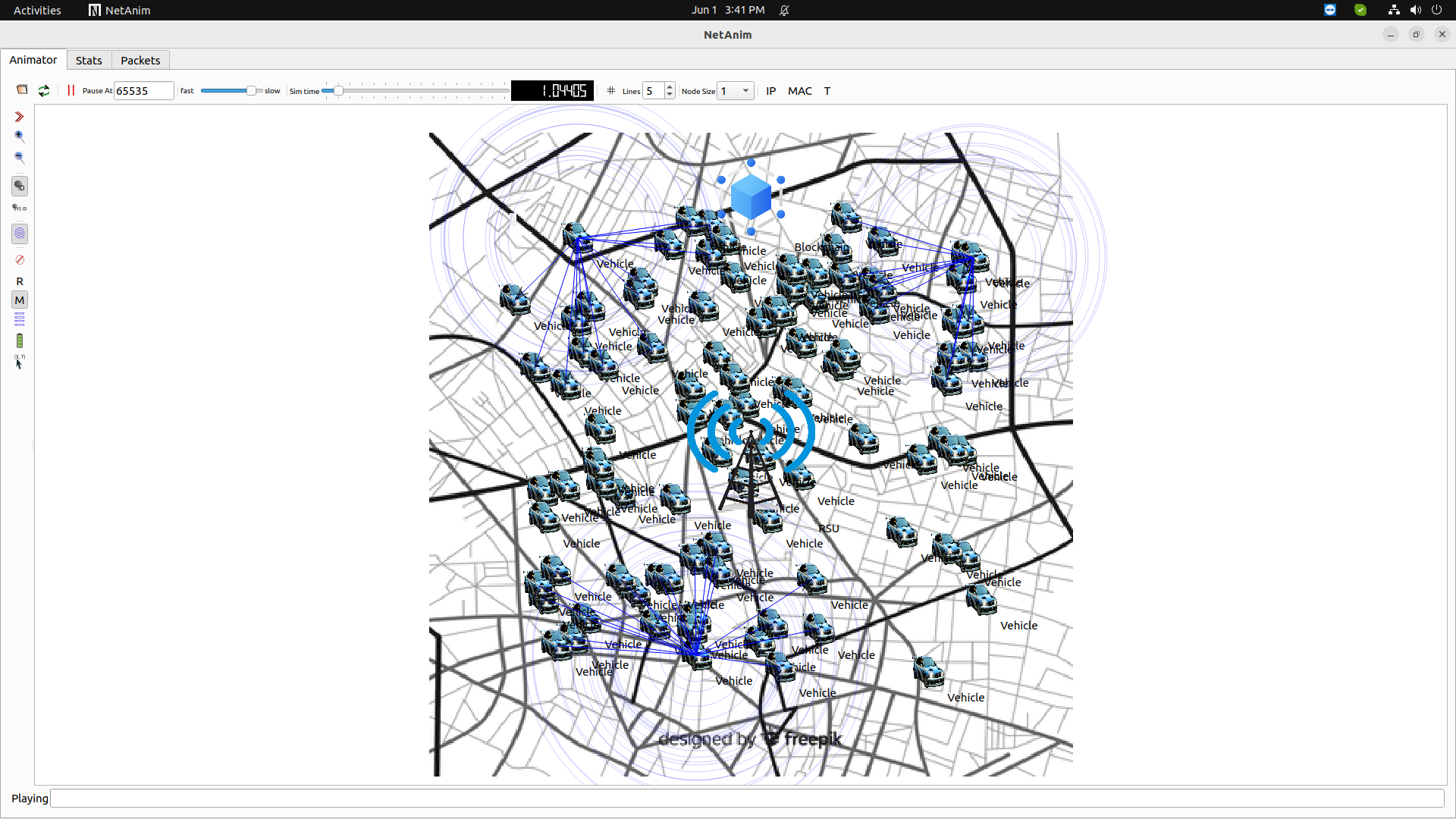This screenshot has width=1456, height=819.
Task: Click the Pause At input field
Action: tap(143, 91)
